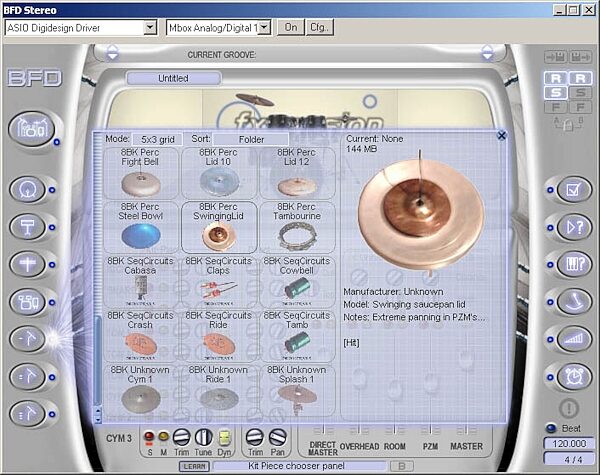The image size is (600, 475).
Task: Click the right groove up/down arrows
Action: tap(487, 52)
